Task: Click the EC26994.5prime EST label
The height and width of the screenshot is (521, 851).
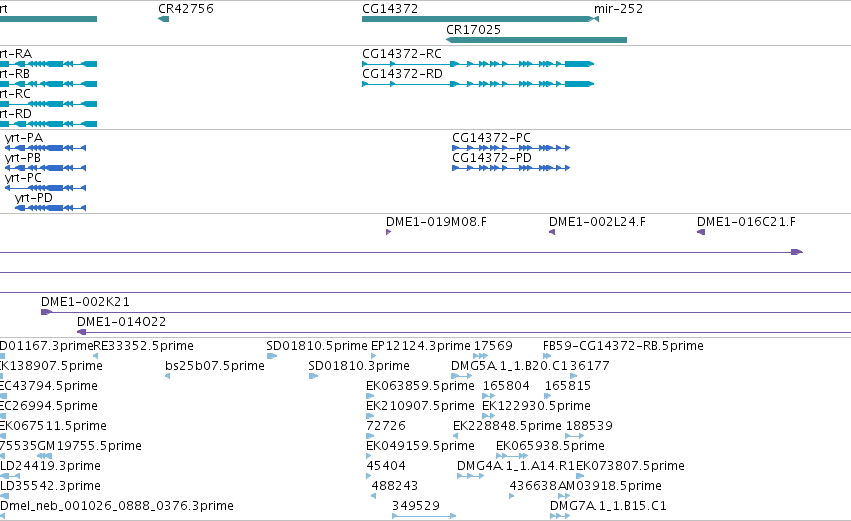Action: pyautogui.click(x=49, y=406)
